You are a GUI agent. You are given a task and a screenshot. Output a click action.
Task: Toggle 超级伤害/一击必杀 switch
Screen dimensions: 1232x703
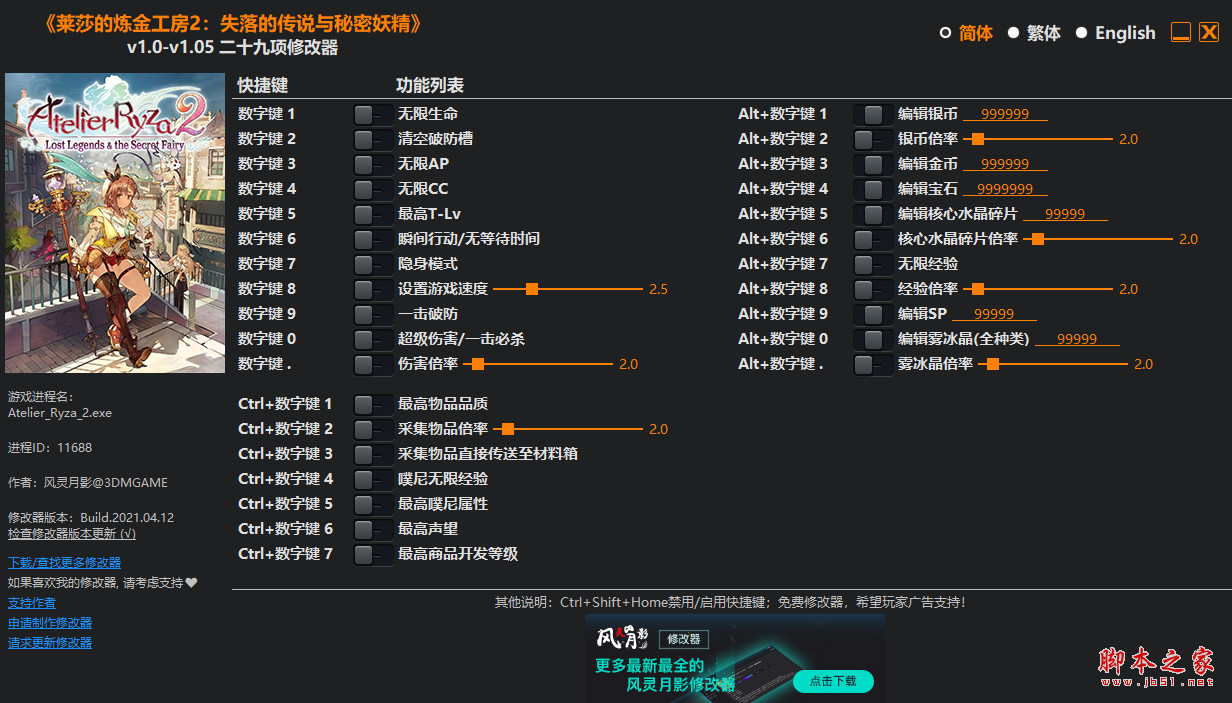click(373, 339)
